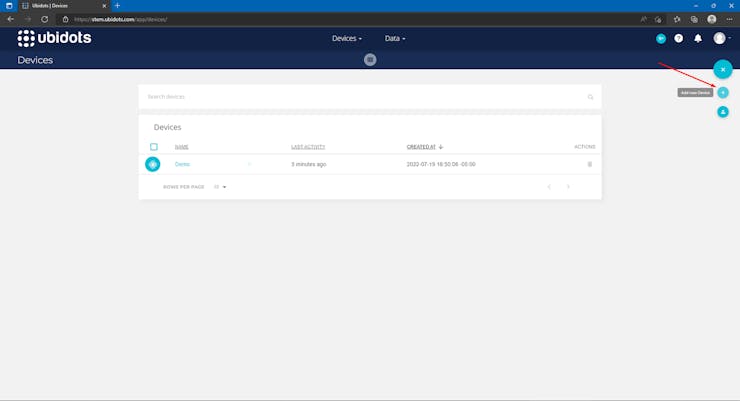740x401 pixels.
Task: Open browser settings and more menu
Action: point(730,19)
